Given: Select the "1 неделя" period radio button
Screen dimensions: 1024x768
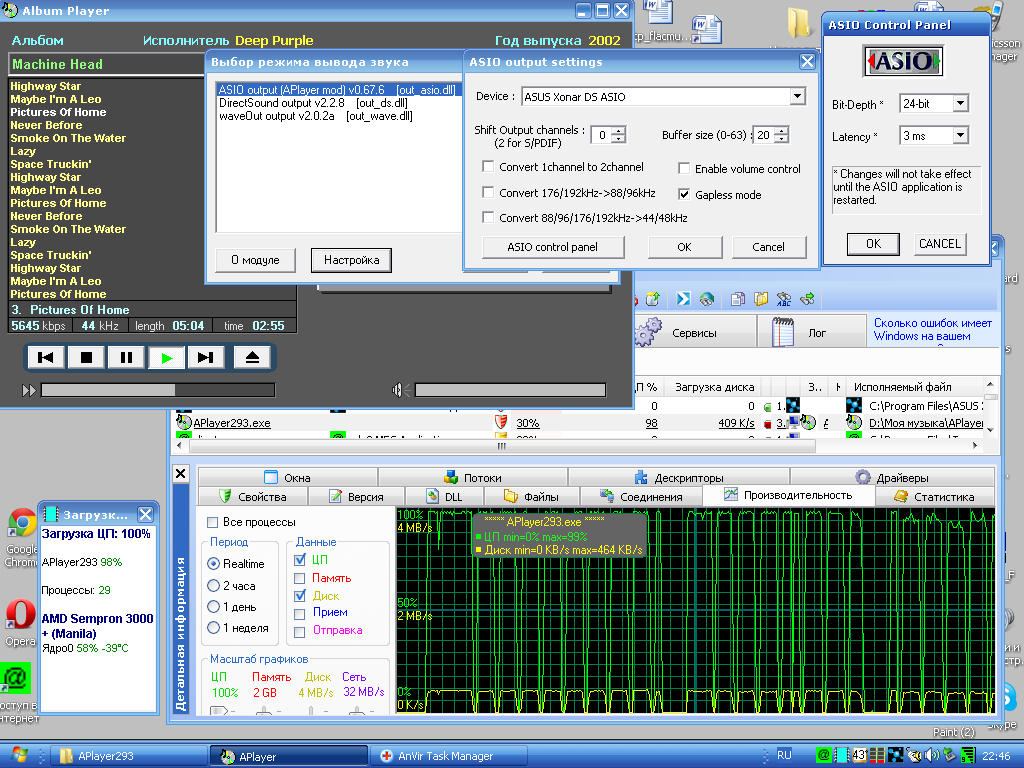Looking at the screenshot, I should [x=213, y=628].
